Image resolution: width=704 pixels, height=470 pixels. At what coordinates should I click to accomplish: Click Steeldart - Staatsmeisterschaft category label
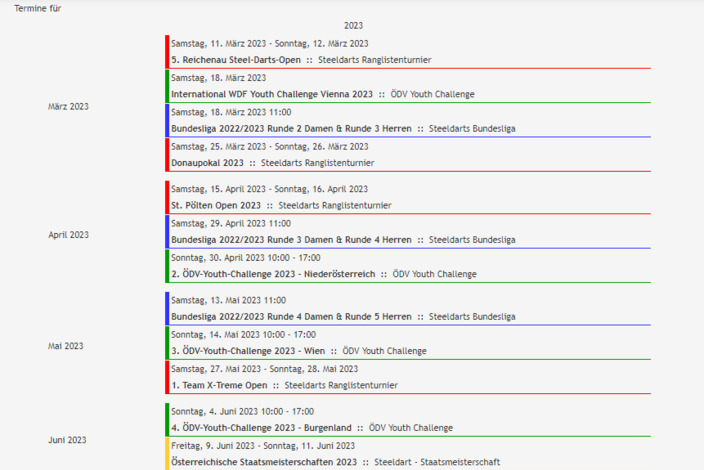pos(437,462)
